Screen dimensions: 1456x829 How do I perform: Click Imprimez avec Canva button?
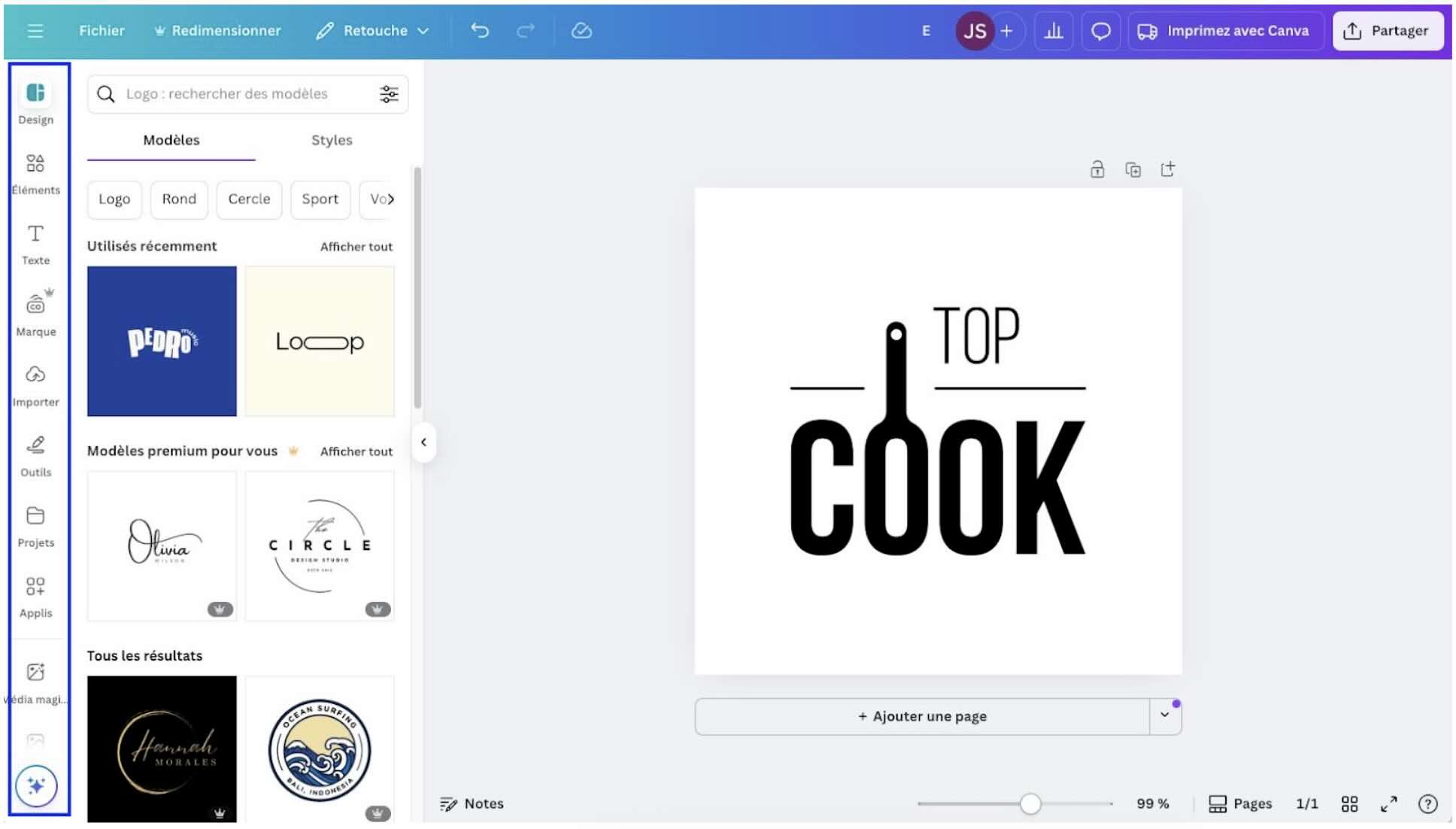point(1224,31)
